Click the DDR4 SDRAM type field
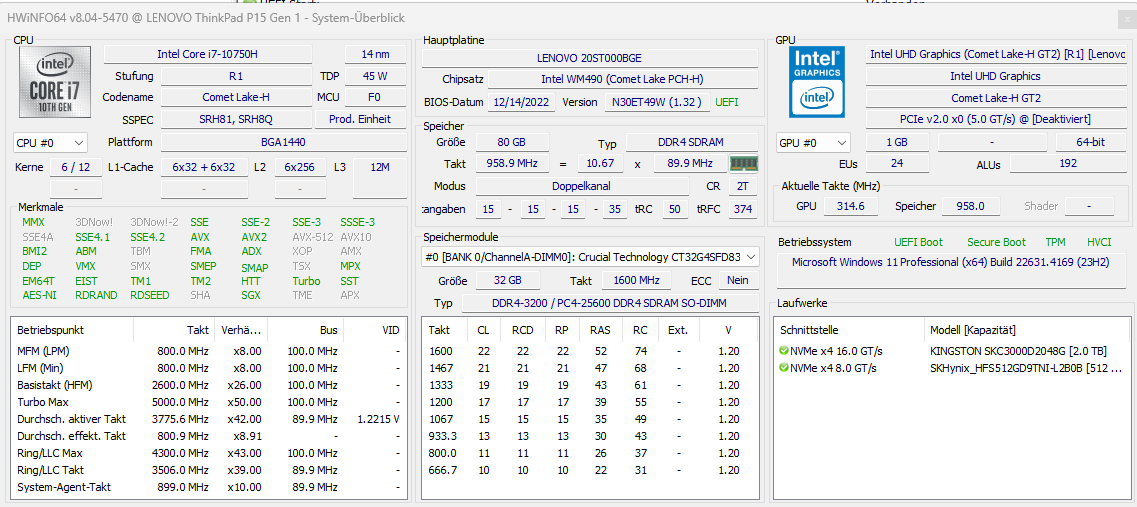 [692, 142]
